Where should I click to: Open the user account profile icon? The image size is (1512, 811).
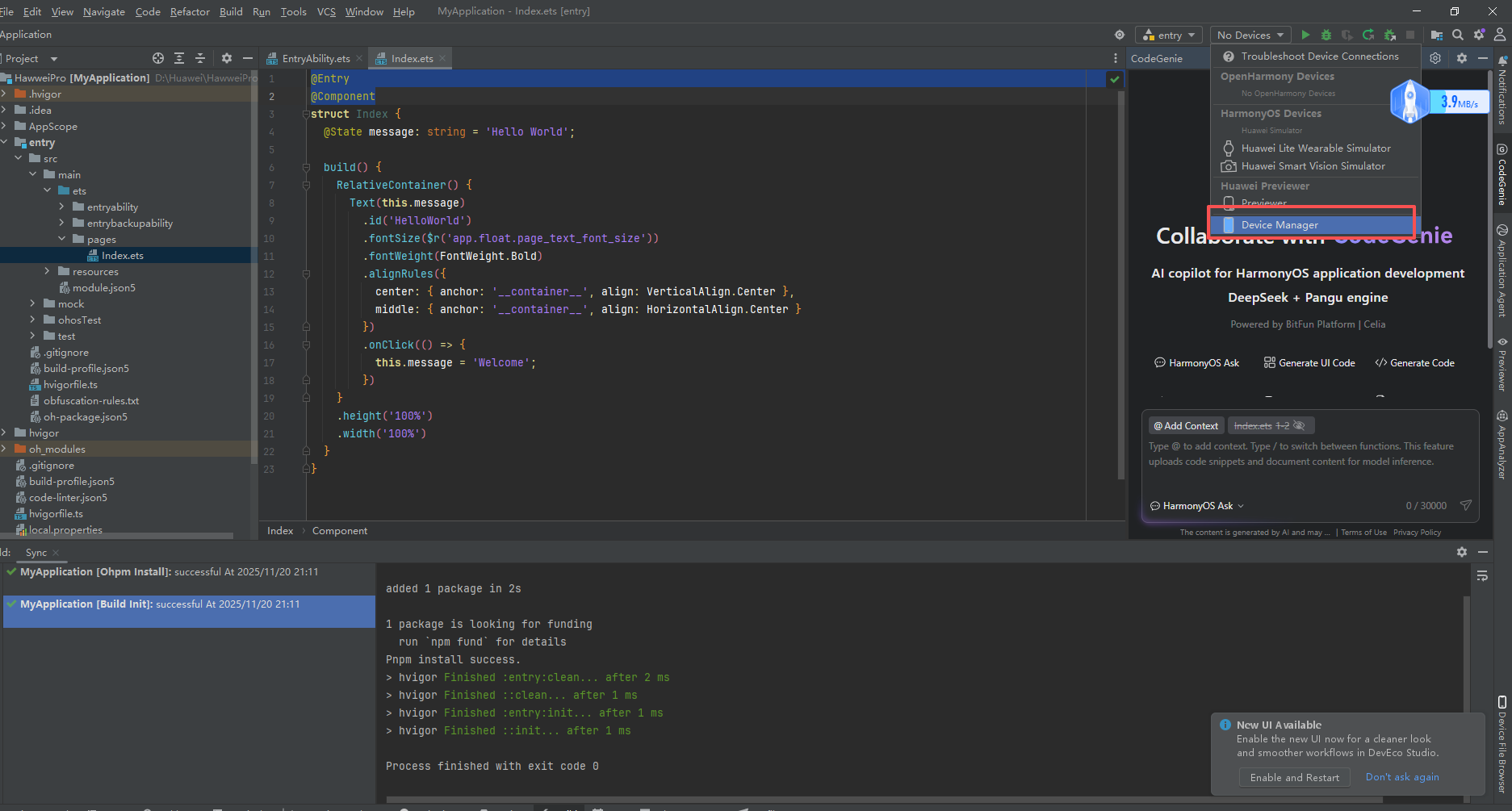pyautogui.click(x=1499, y=35)
